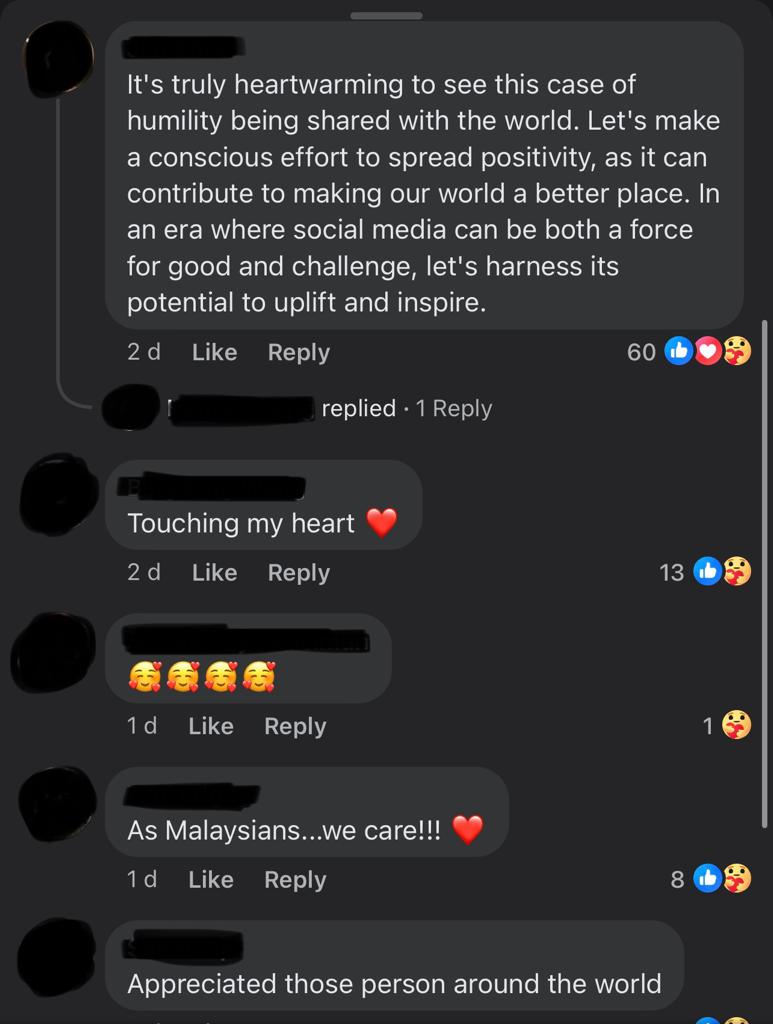773x1024 pixels.
Task: Click the vertical scrollbar on the right edge
Action: coord(765,575)
